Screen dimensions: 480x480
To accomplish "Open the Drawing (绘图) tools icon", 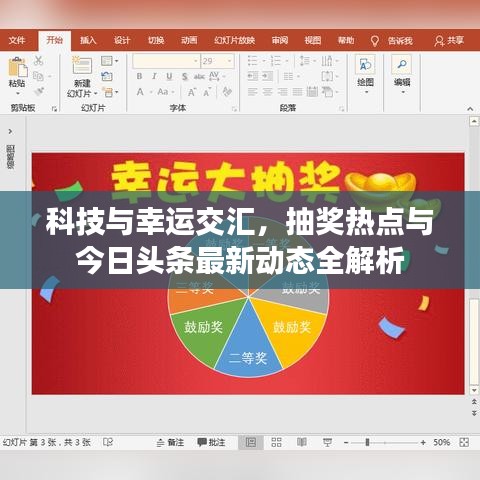I will [365, 65].
